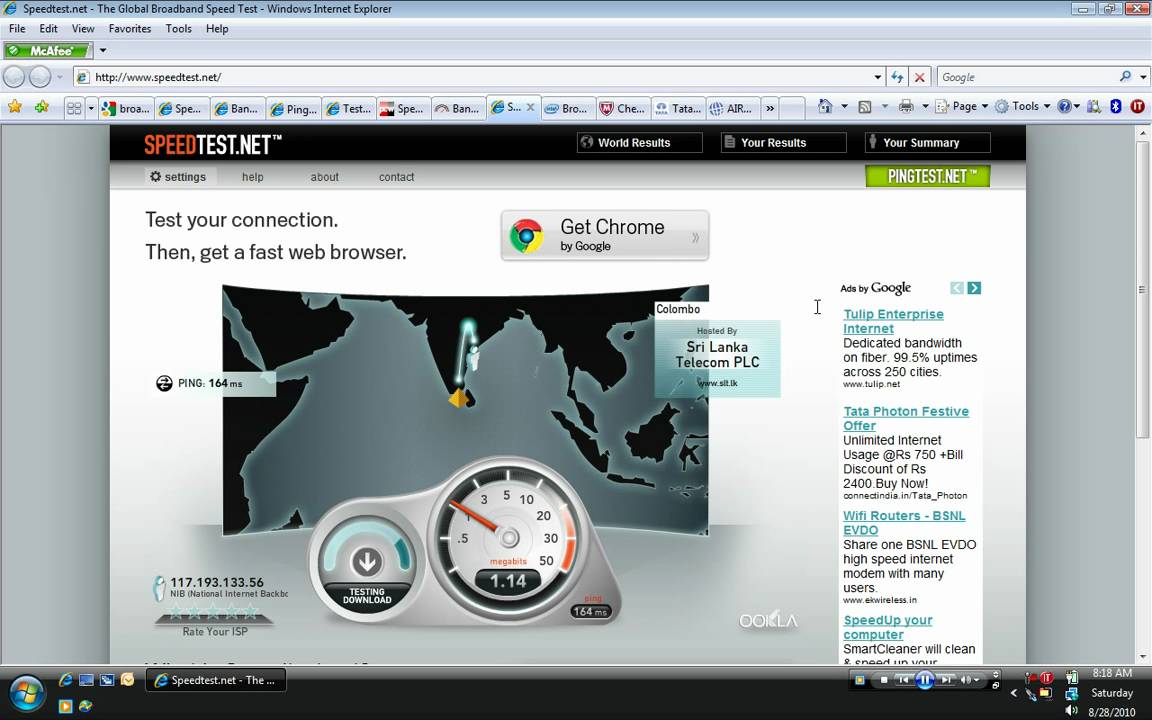Click the green PINGTEST.NET button

[927, 176]
